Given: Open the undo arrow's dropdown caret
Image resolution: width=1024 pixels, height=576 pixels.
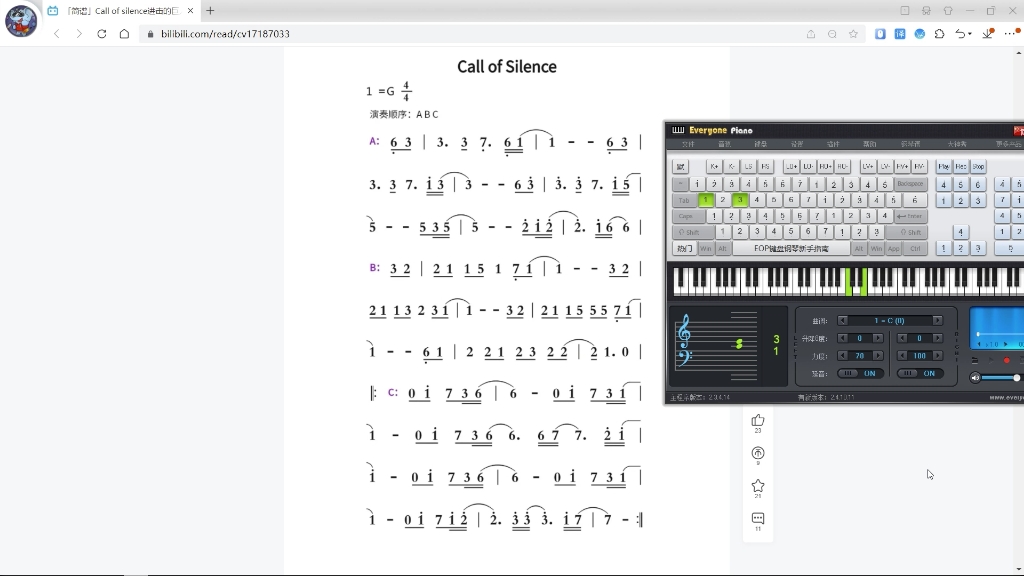Looking at the screenshot, I should click(970, 34).
